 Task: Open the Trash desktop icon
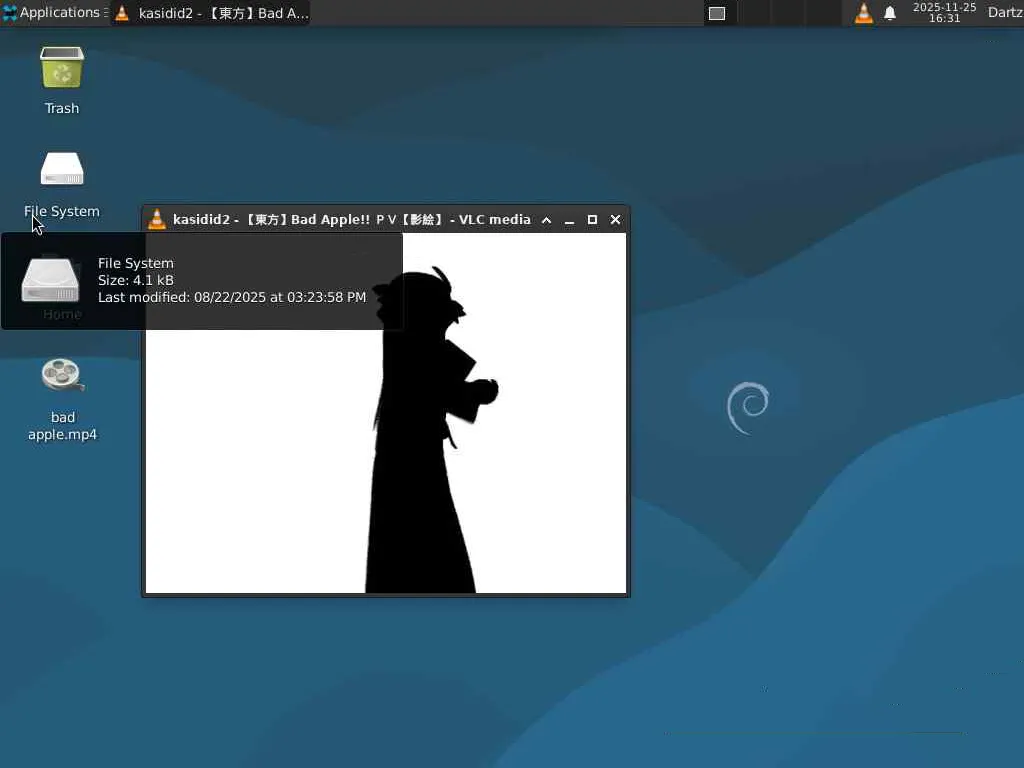62,68
